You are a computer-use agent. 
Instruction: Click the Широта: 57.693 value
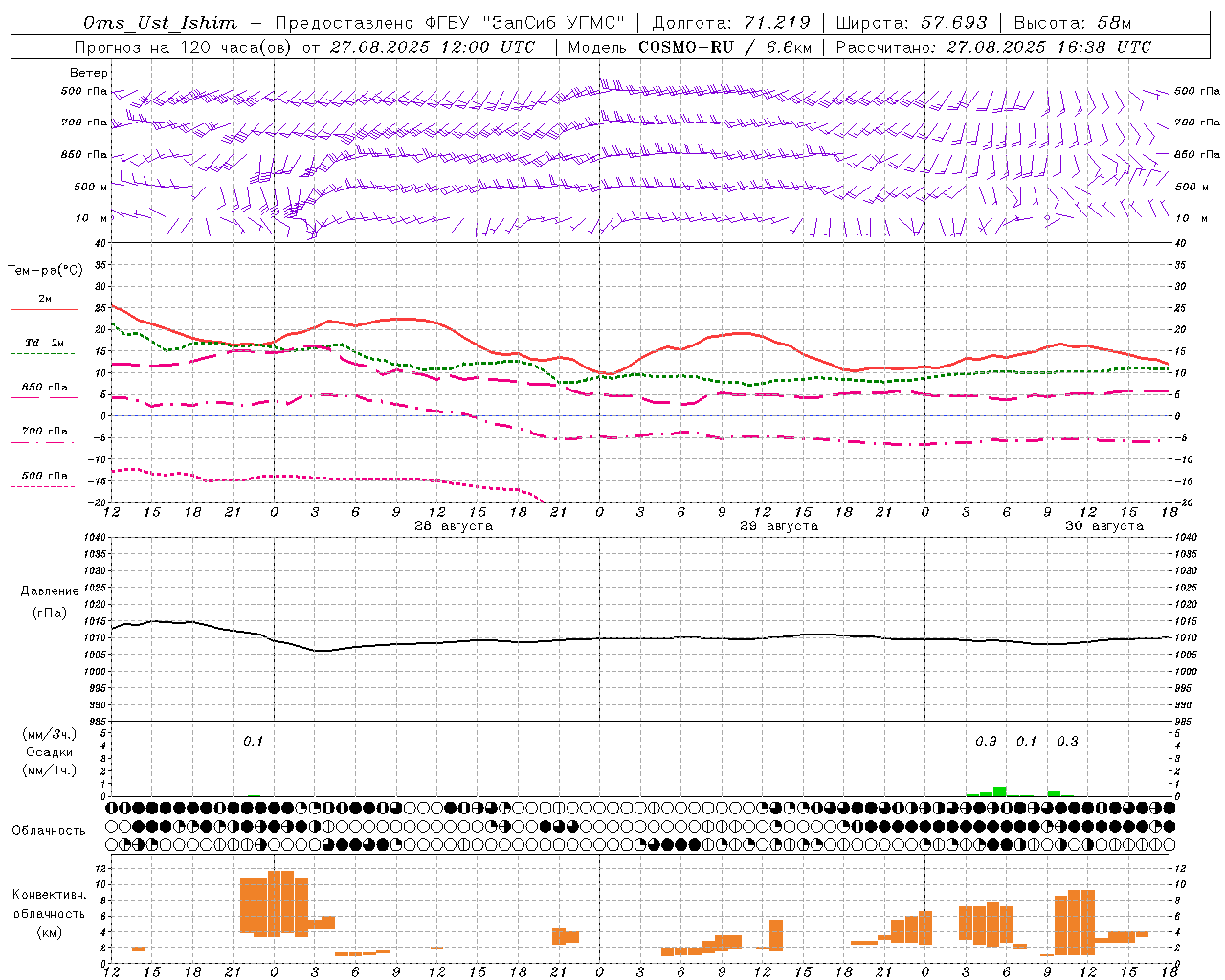coord(911,23)
